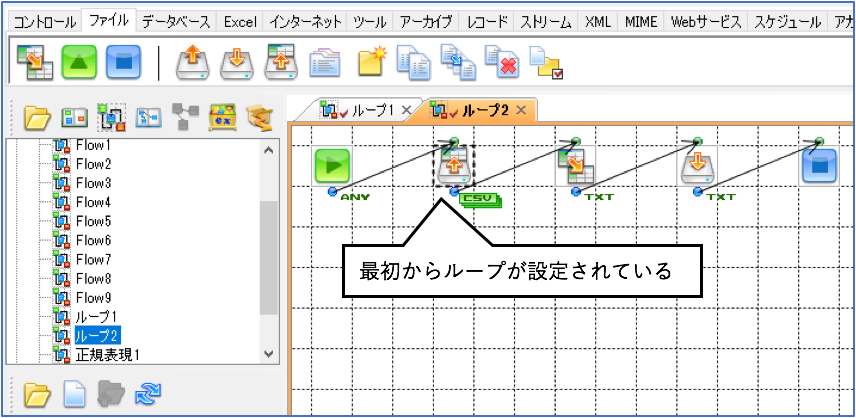Open the yellow folder icon above the tree
The height and width of the screenshot is (418, 856).
(37, 116)
